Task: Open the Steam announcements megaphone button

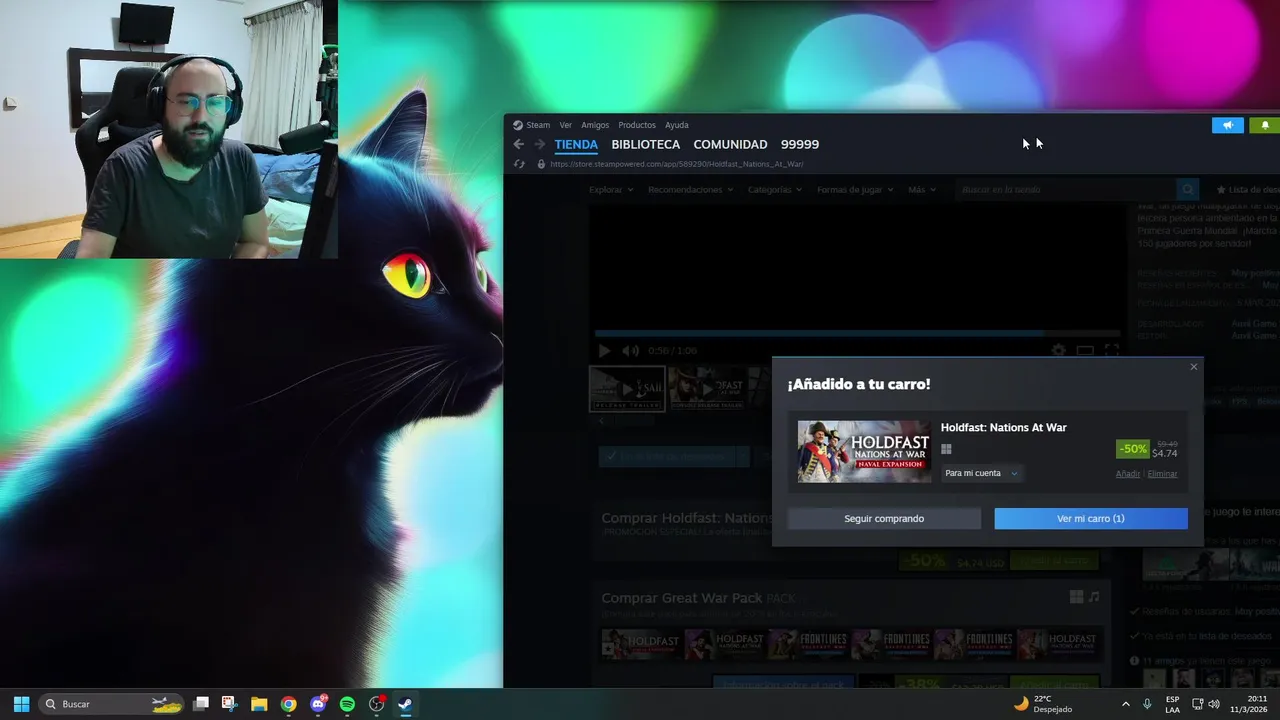Action: tap(1228, 125)
